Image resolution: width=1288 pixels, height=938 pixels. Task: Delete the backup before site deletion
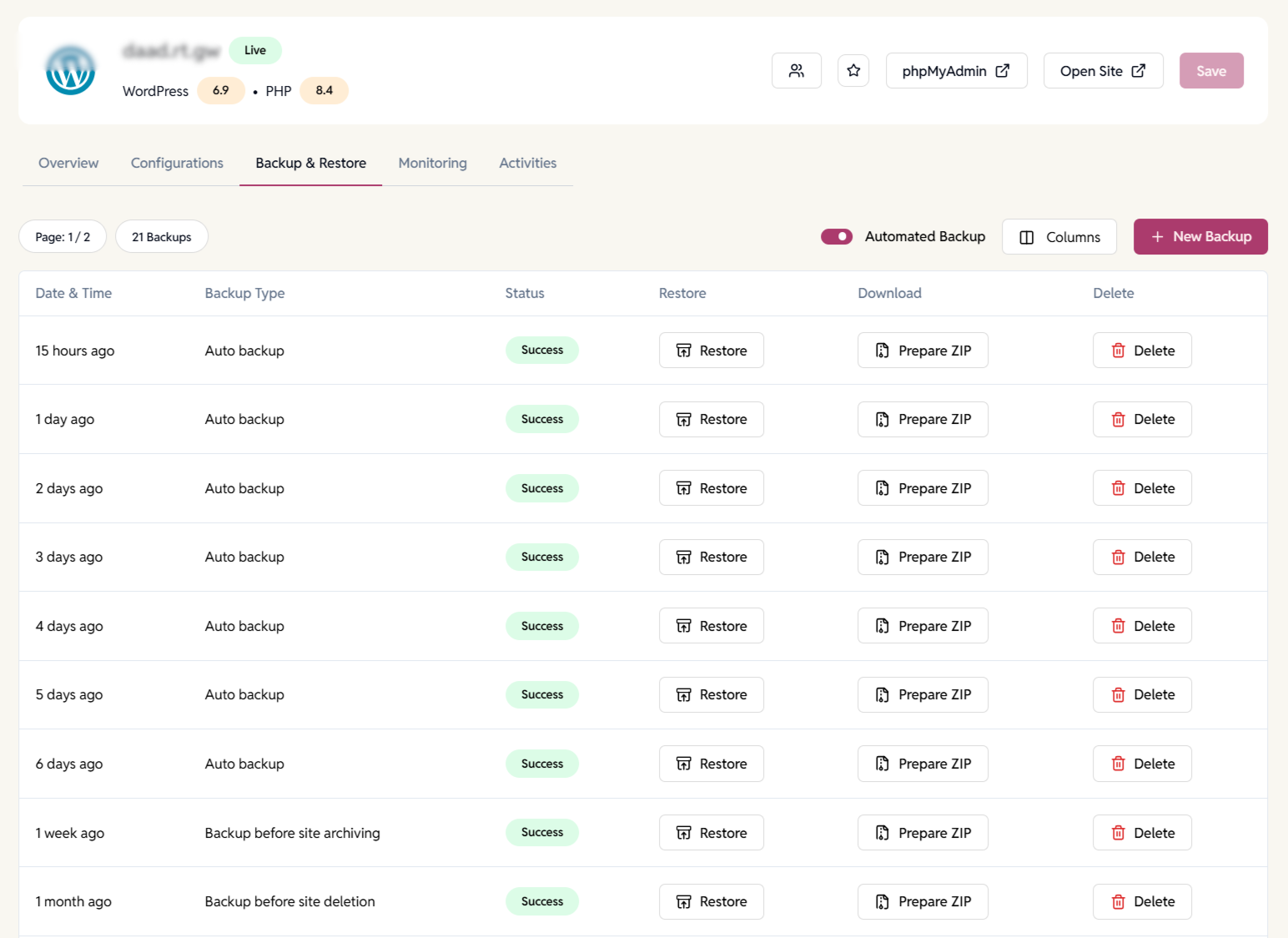pyautogui.click(x=1142, y=901)
